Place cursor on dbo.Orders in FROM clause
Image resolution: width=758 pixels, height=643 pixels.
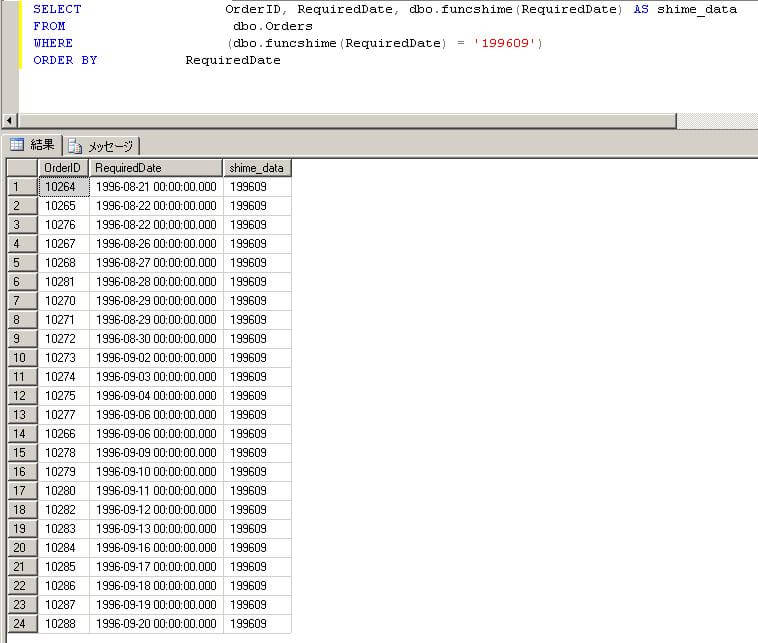[x=272, y=26]
